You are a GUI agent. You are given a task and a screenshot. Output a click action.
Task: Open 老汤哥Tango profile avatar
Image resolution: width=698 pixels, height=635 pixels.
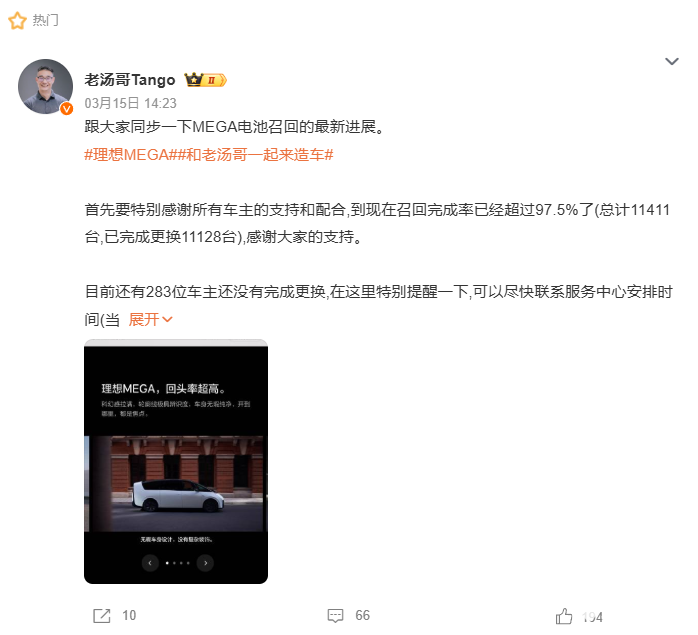coord(45,86)
